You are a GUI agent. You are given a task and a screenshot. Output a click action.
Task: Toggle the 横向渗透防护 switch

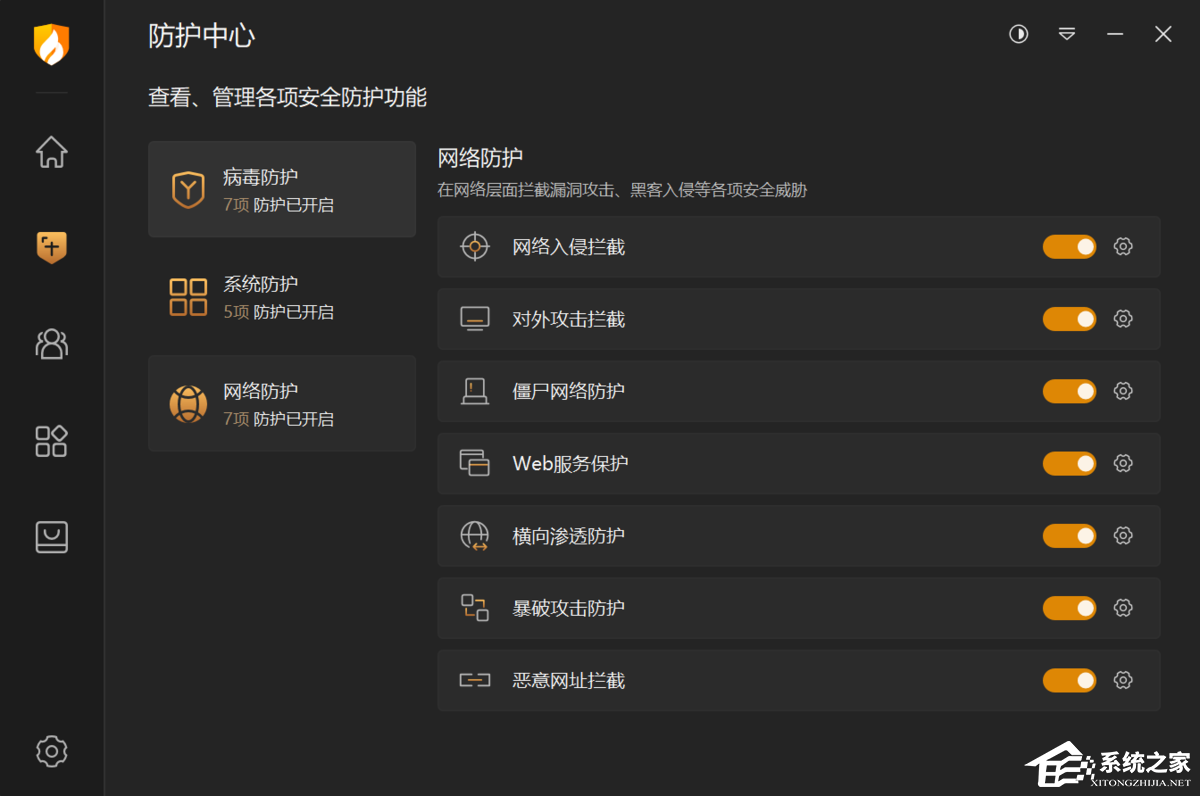(x=1069, y=536)
